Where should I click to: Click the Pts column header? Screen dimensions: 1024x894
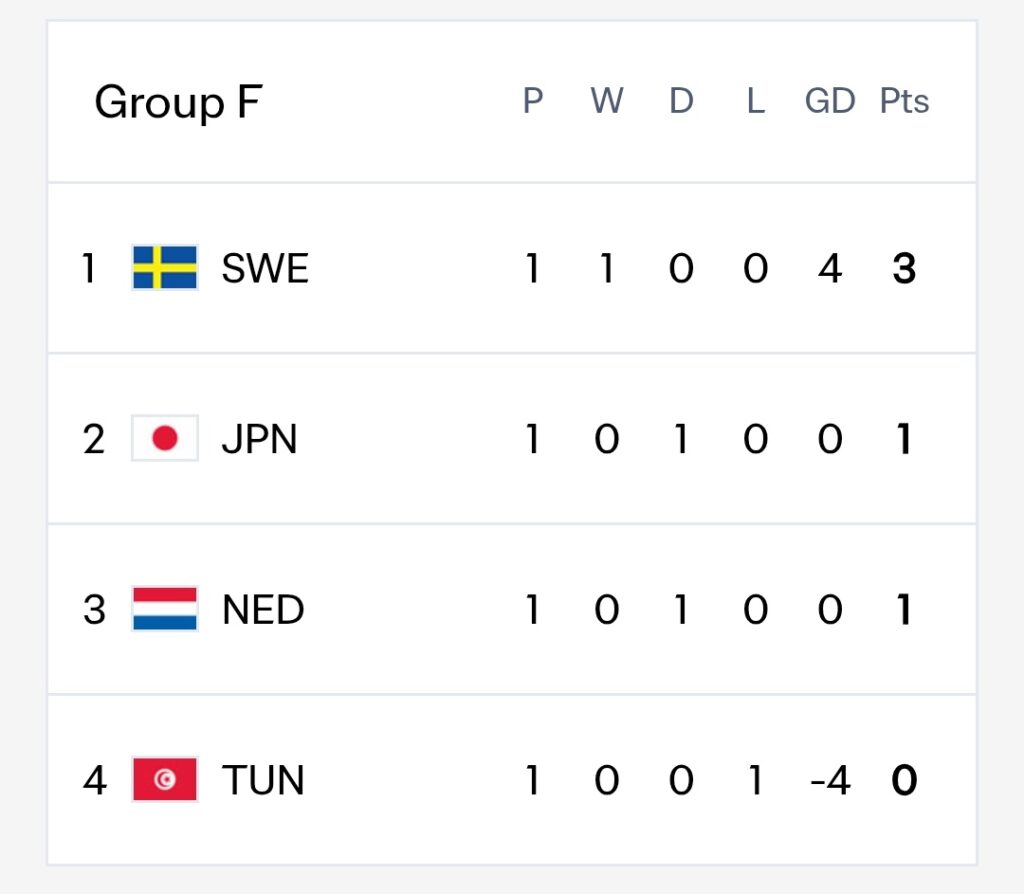(904, 101)
